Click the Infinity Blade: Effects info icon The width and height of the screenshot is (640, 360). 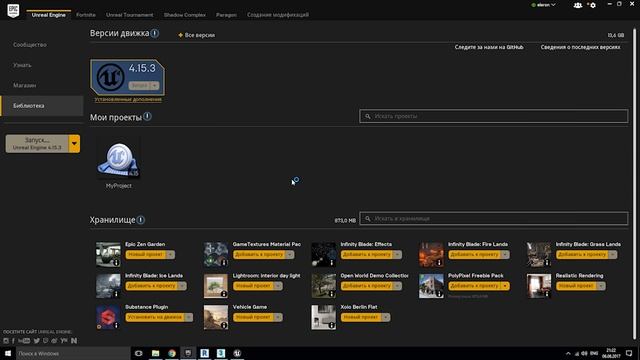click(332, 263)
